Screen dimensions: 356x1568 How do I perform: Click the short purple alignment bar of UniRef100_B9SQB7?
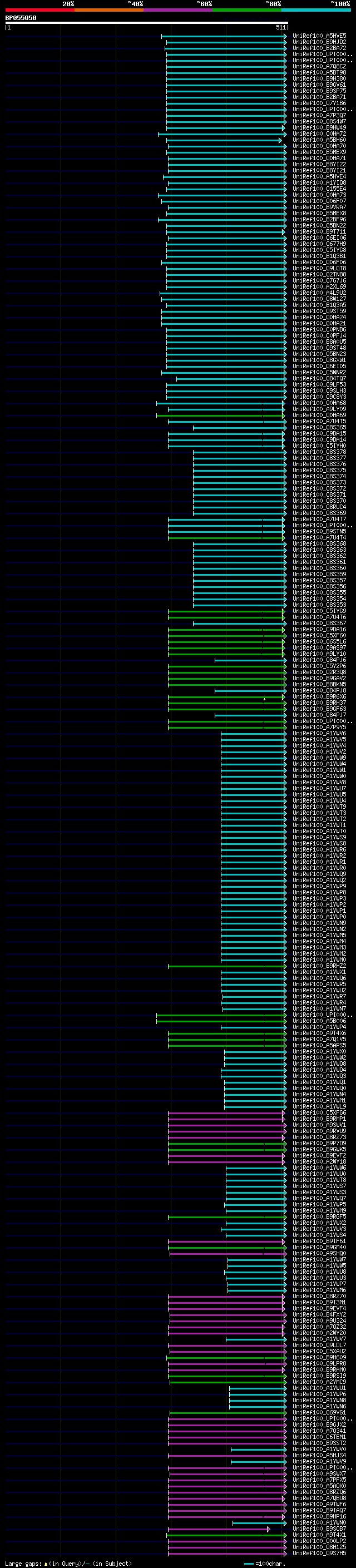point(219,1529)
